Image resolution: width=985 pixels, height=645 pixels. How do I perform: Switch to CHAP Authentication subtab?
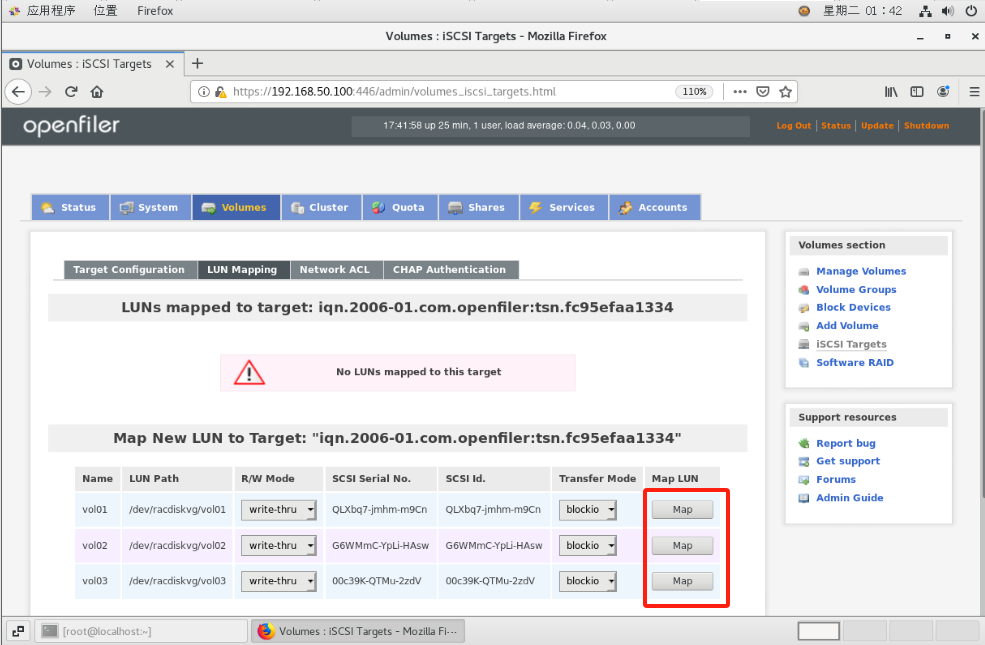click(451, 269)
